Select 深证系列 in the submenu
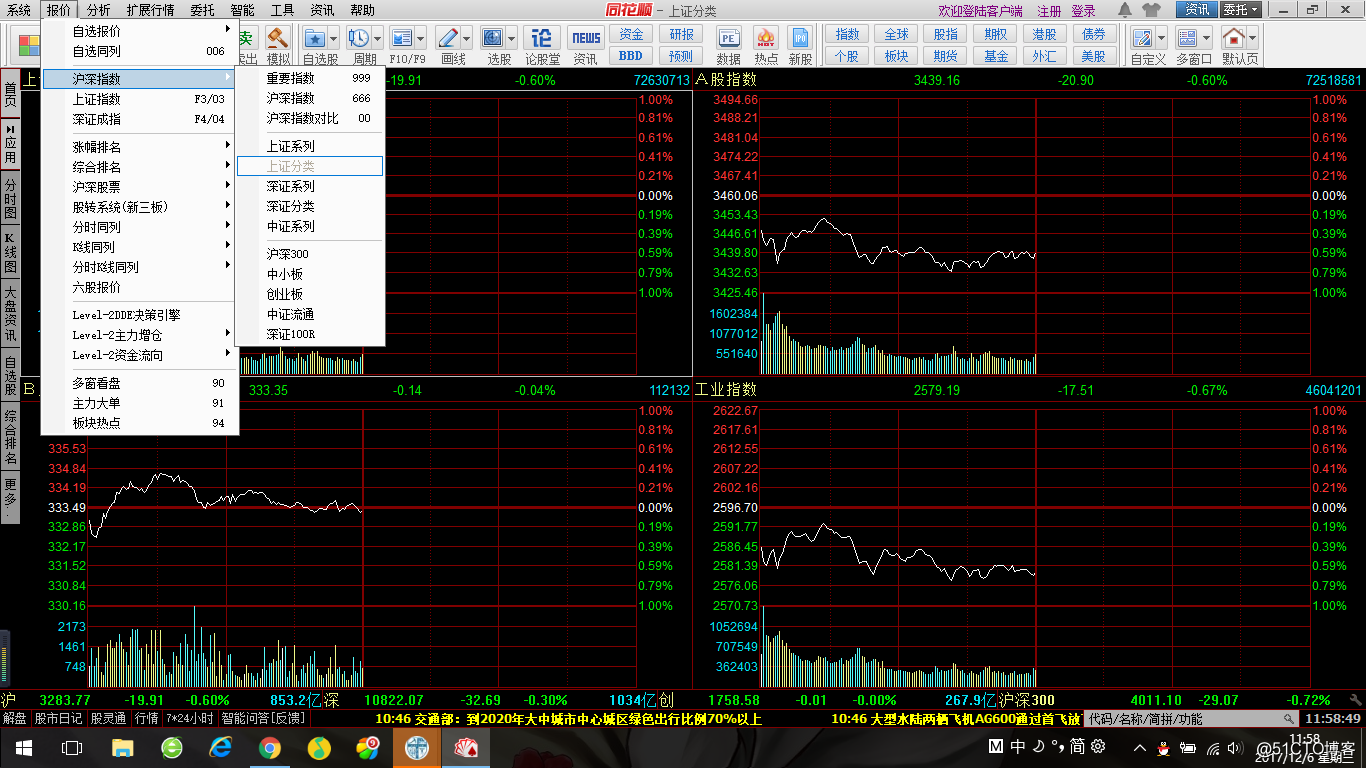1366x768 pixels. click(x=310, y=186)
